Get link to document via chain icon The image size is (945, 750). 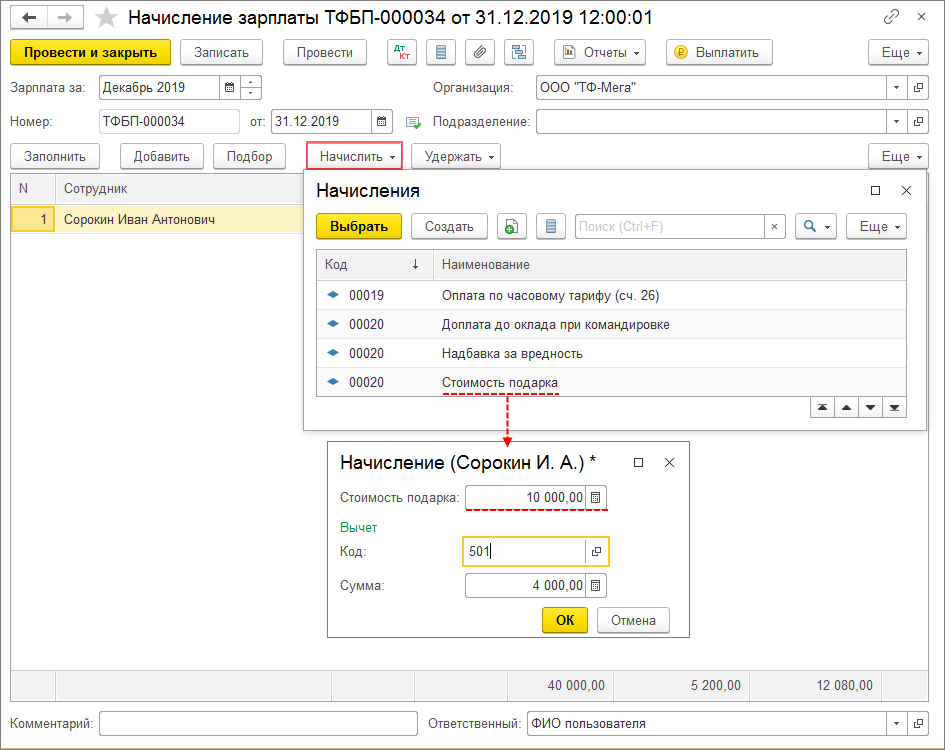click(x=891, y=17)
